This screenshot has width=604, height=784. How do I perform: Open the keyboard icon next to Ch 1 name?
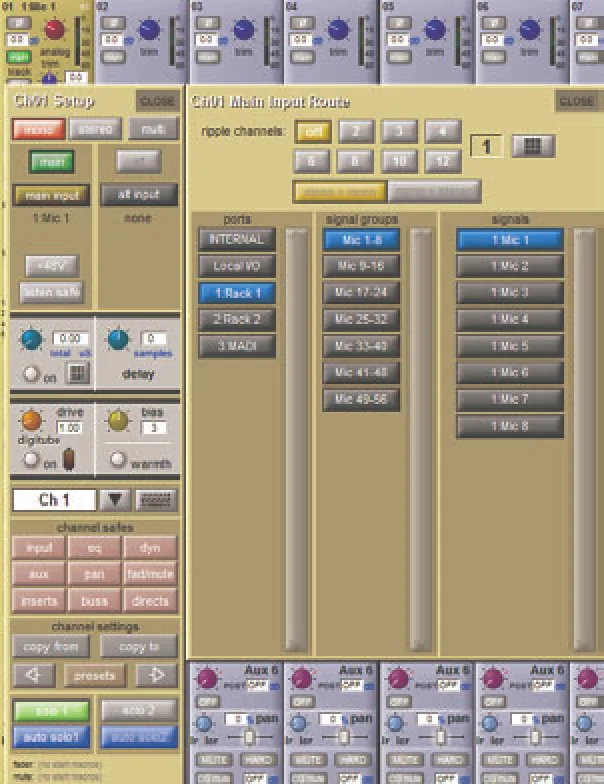tap(156, 500)
